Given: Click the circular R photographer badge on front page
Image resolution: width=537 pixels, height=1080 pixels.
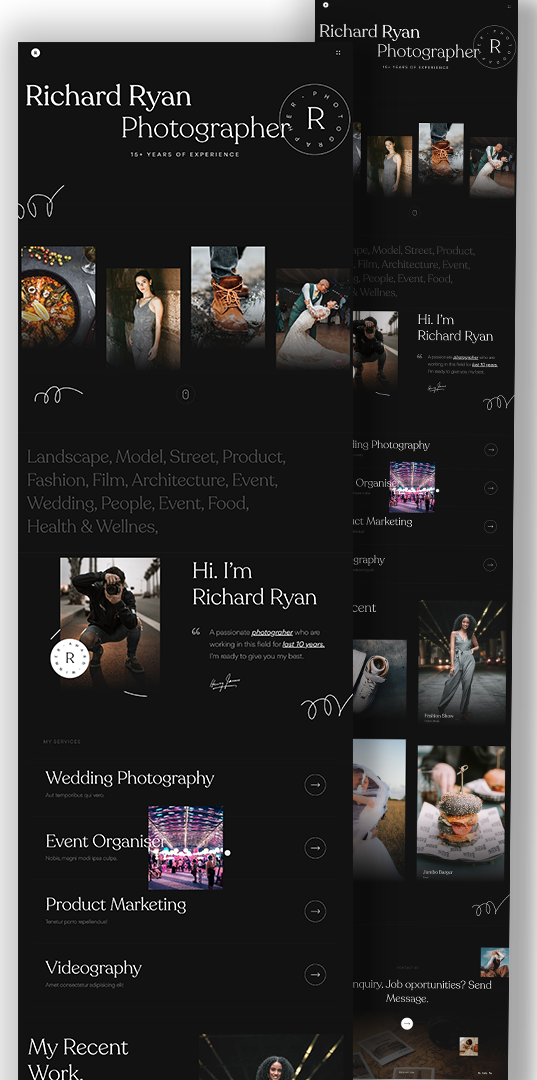Looking at the screenshot, I should tap(315, 119).
